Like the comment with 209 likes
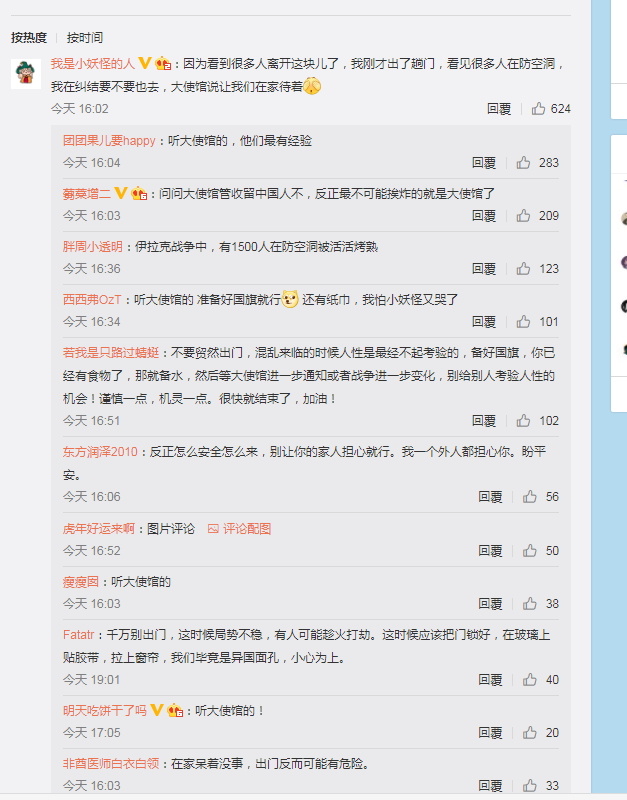627x800 pixels. pyautogui.click(x=523, y=215)
